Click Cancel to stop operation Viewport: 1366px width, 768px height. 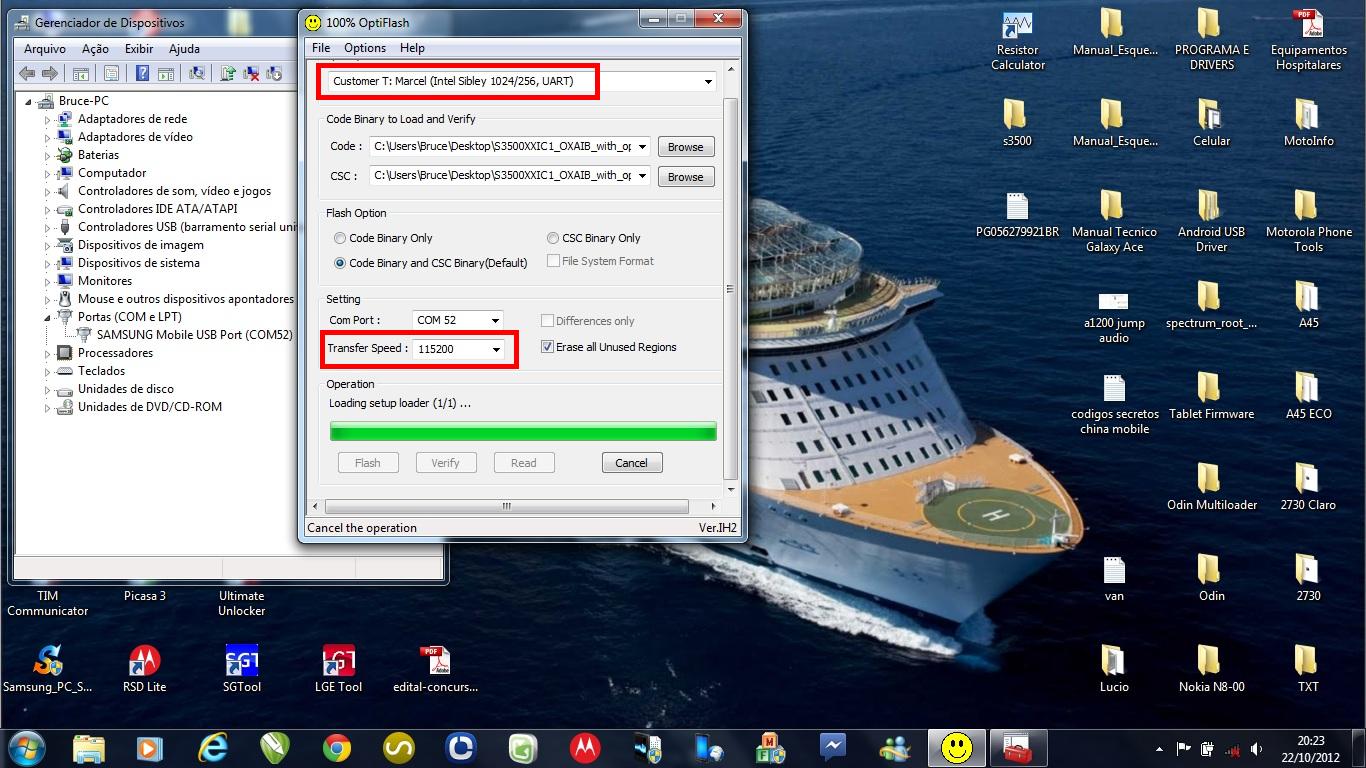click(631, 463)
